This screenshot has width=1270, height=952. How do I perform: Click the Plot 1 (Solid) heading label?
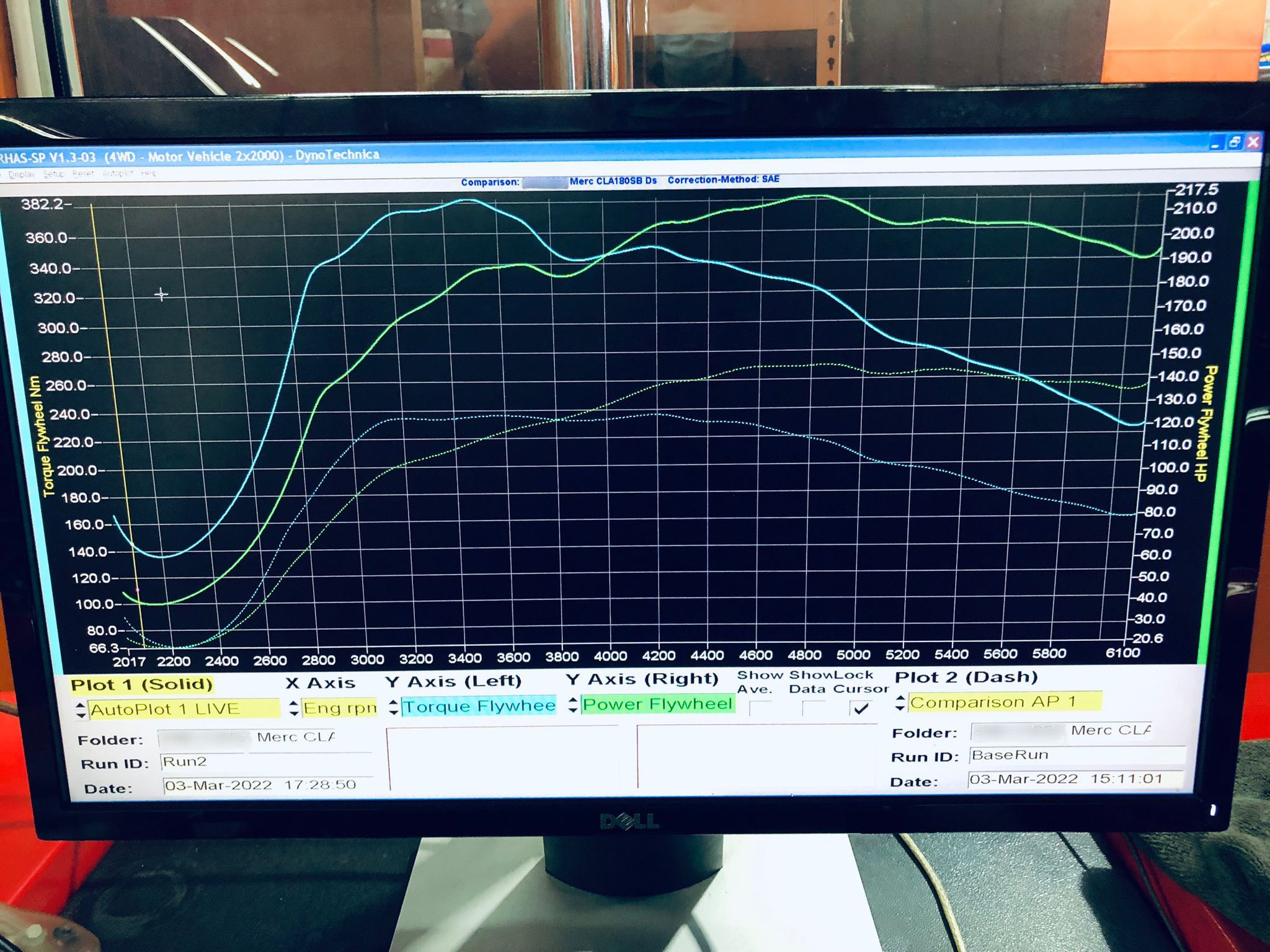tap(141, 685)
